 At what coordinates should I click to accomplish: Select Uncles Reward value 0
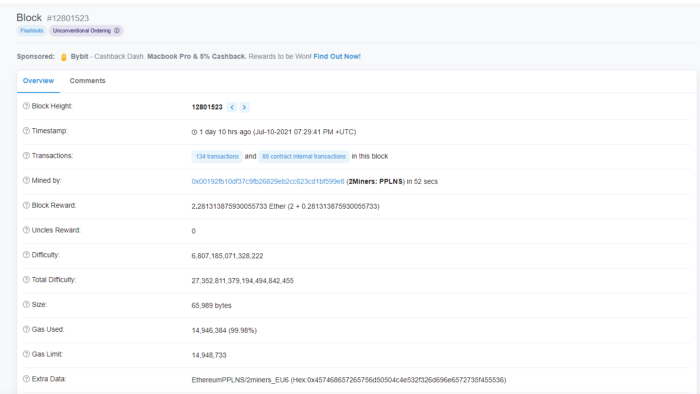click(193, 231)
